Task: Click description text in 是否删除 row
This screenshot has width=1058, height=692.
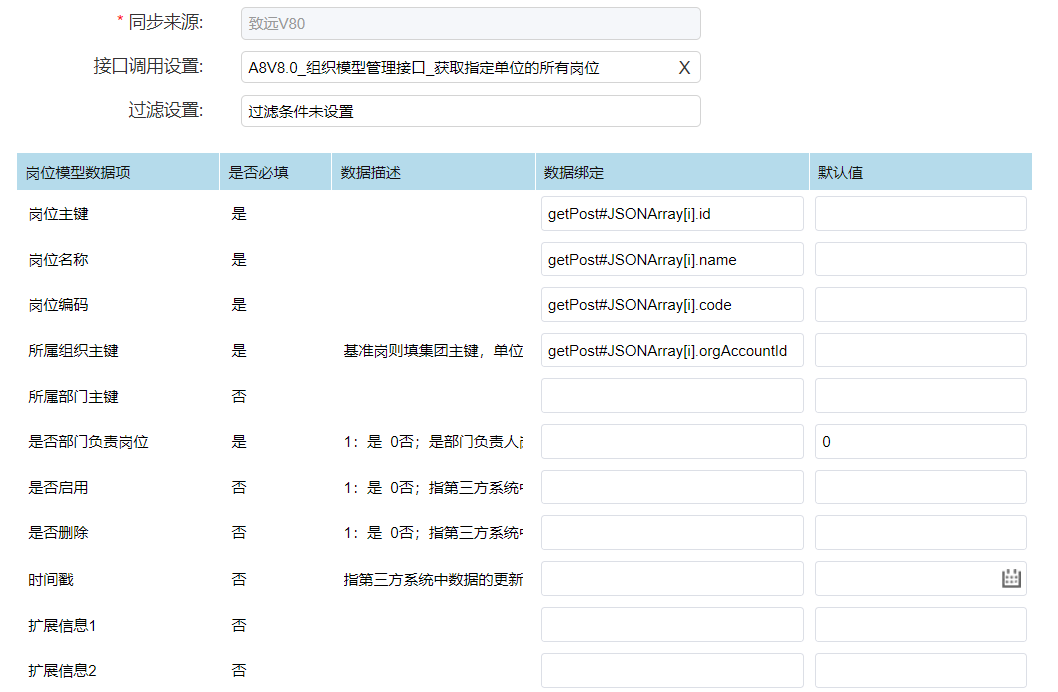Action: (433, 533)
